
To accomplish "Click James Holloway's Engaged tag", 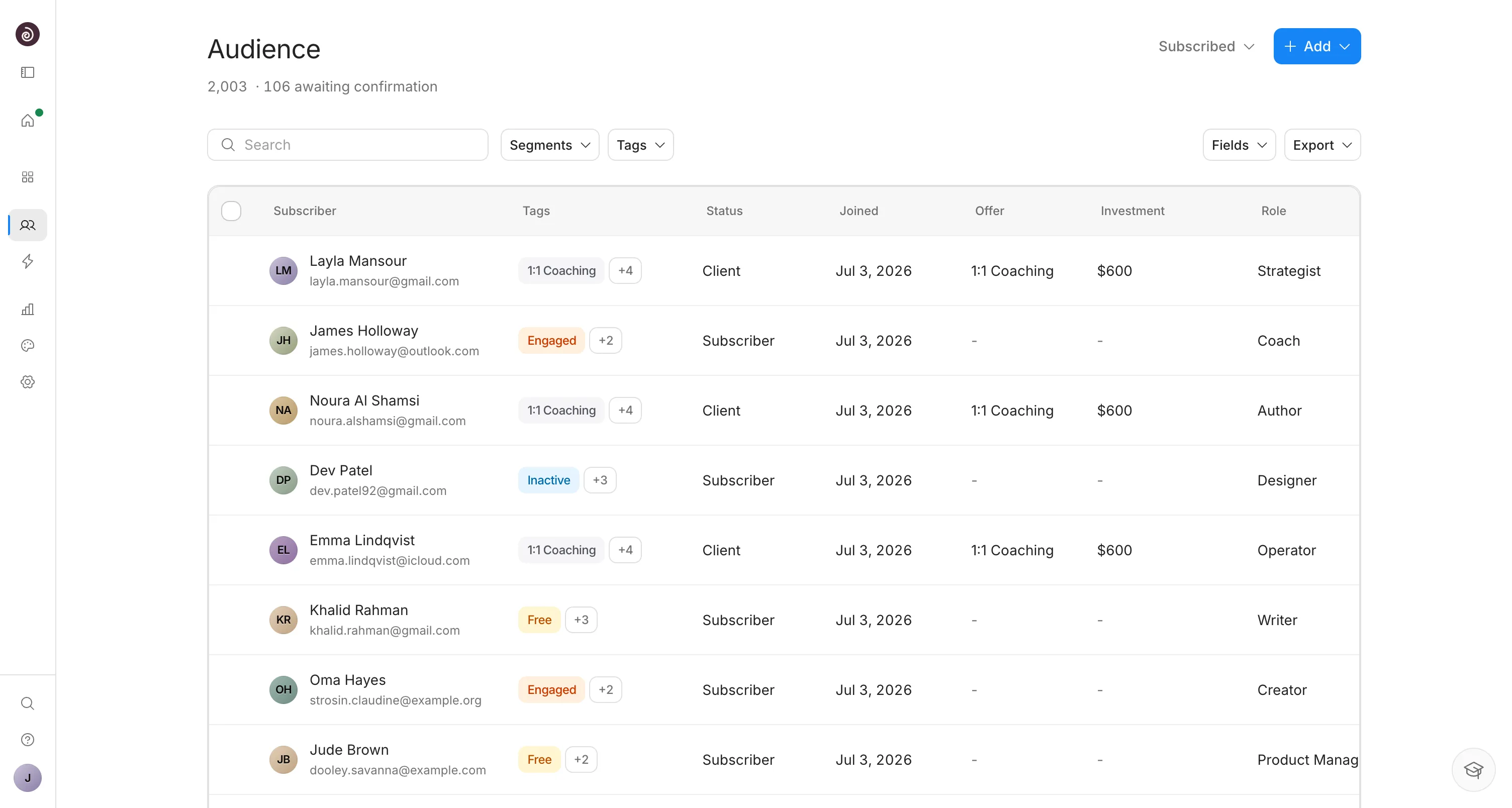I will (x=552, y=340).
